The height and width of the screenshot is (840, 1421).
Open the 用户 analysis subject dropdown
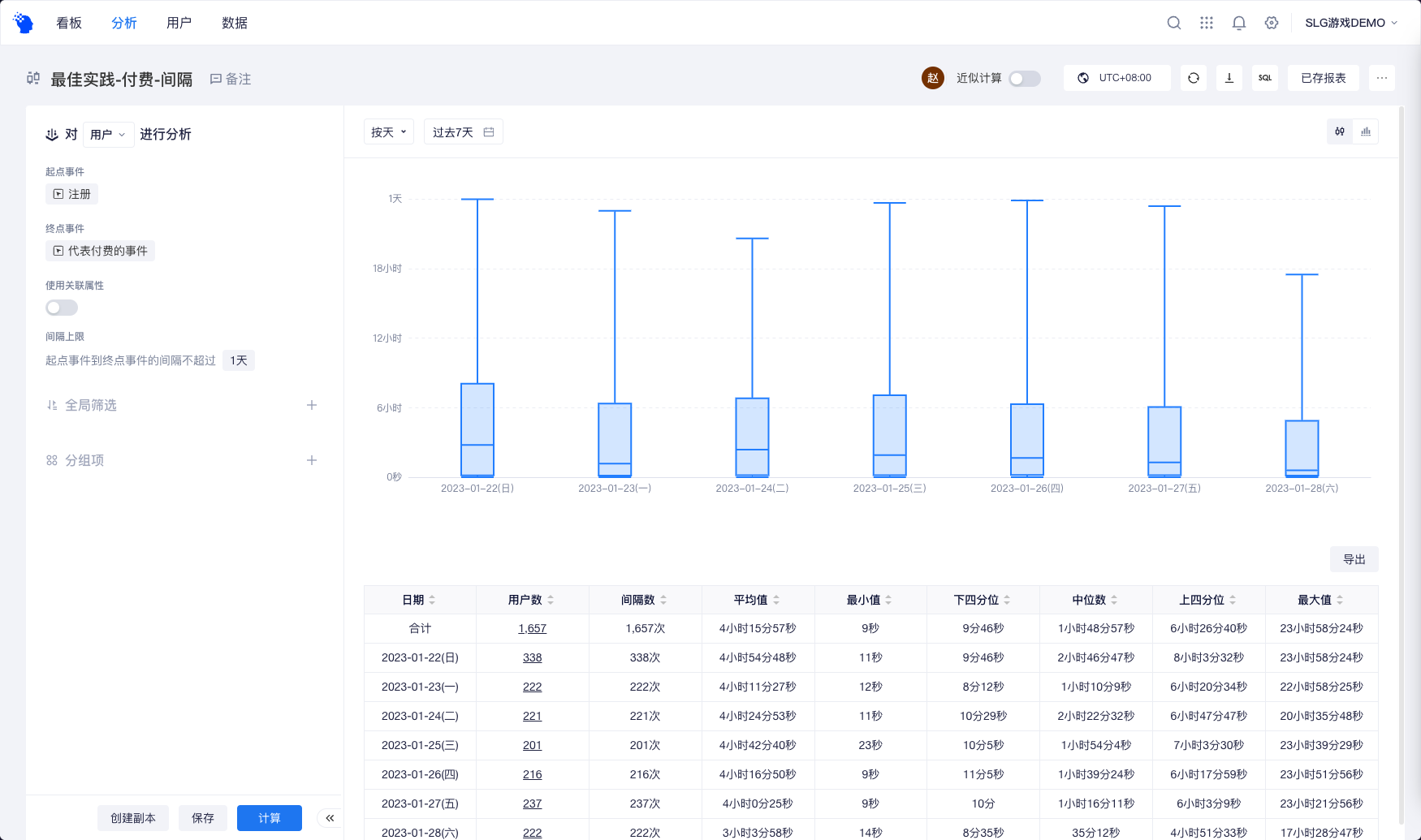pos(109,135)
